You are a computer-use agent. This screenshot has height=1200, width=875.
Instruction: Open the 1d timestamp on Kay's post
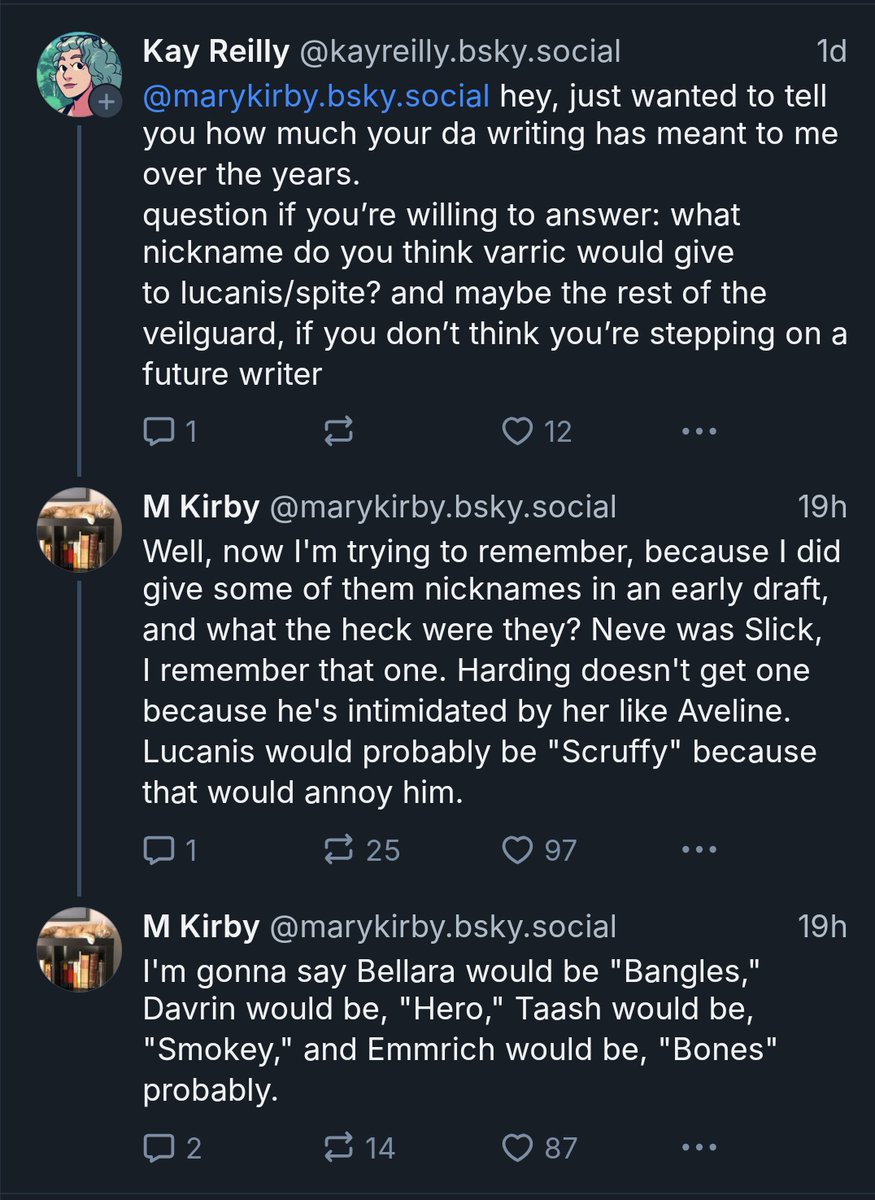[x=830, y=51]
